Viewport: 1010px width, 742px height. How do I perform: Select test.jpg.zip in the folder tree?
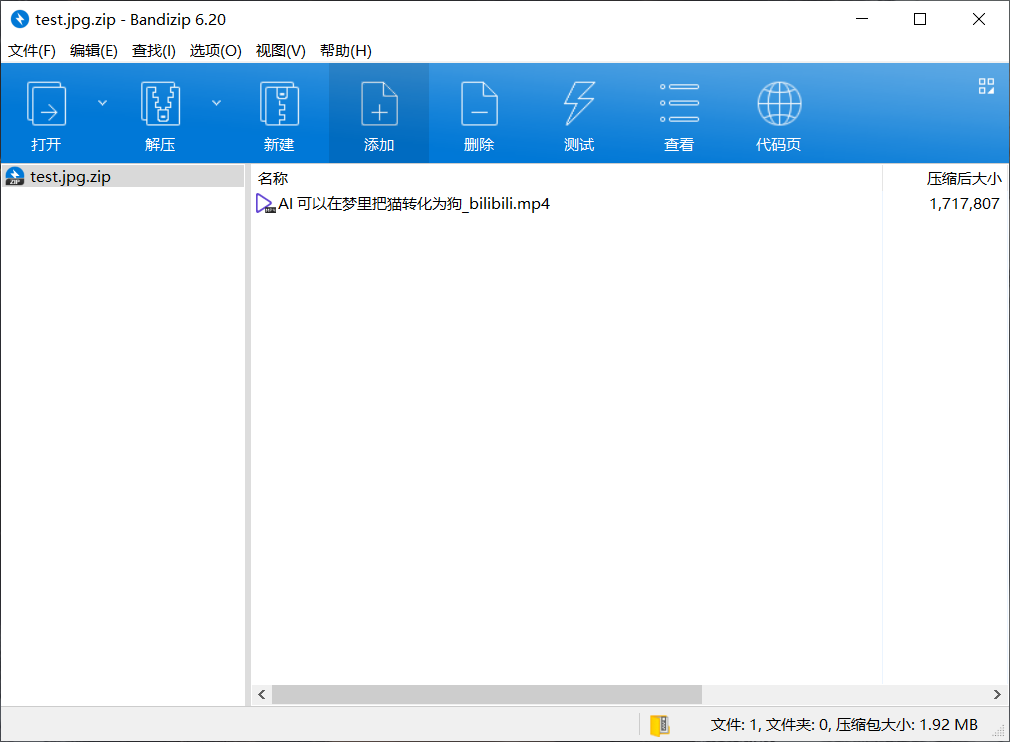(122, 176)
